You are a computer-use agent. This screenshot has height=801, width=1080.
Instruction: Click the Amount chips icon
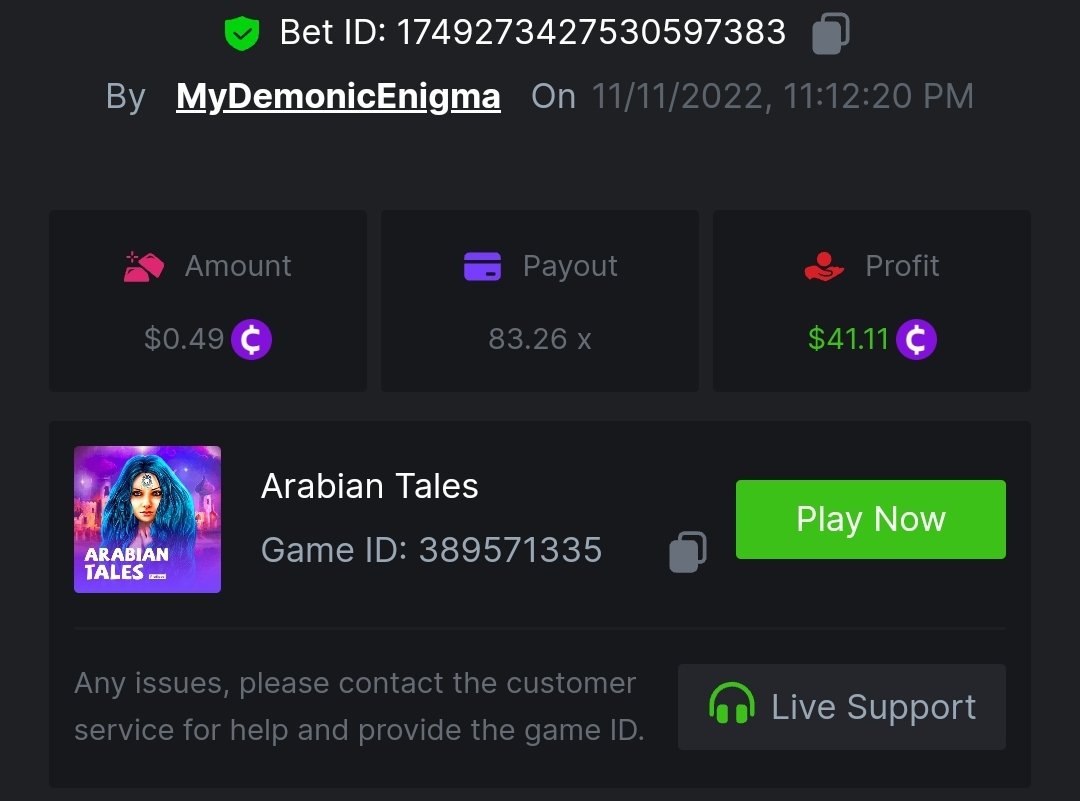tap(144, 266)
